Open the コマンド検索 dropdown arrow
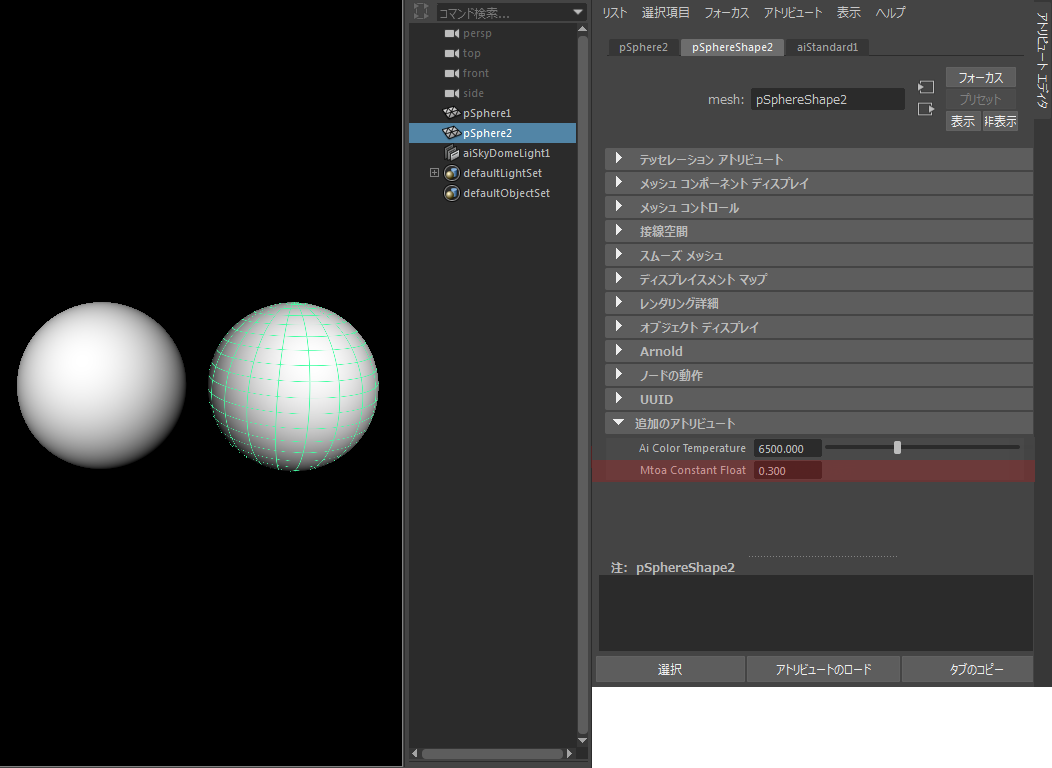The width and height of the screenshot is (1052, 768). point(578,13)
